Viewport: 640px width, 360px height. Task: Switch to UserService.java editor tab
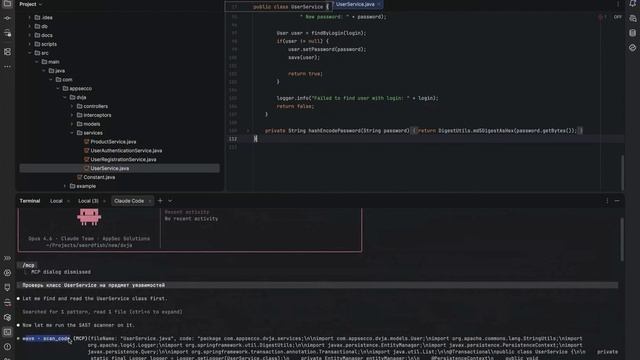tap(355, 4)
